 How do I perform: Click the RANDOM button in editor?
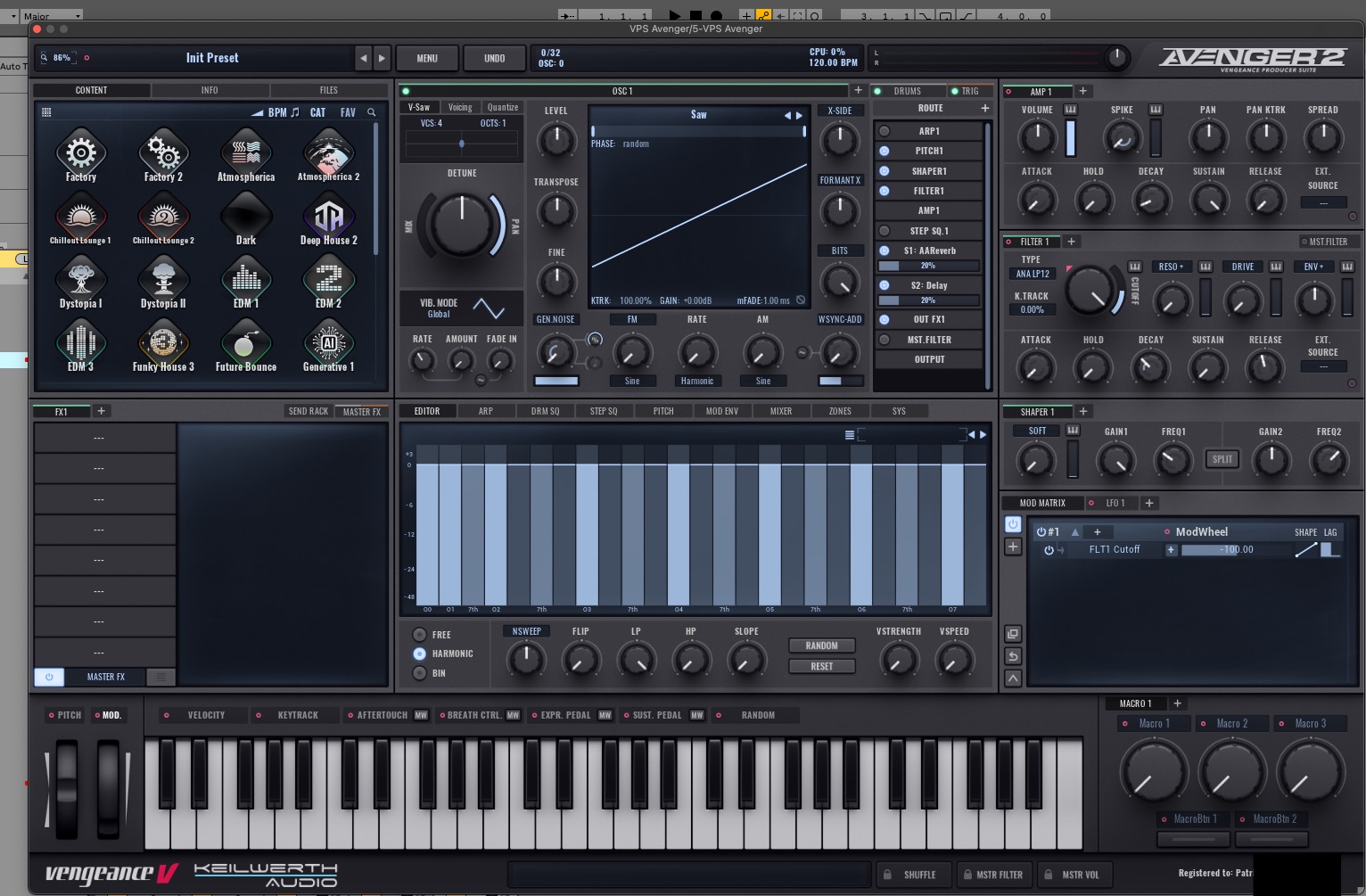click(822, 645)
